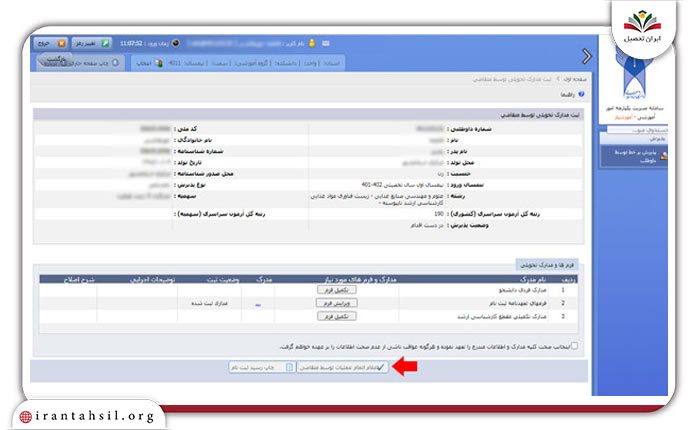Image resolution: width=700 pixels, height=430 pixels.
Task: Click the انتخاب (select) icon
Action: click(x=158, y=63)
